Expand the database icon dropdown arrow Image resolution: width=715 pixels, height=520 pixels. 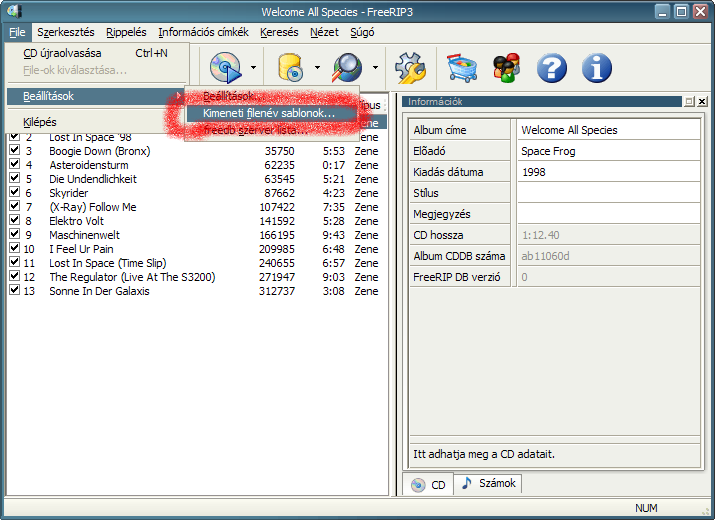[317, 68]
